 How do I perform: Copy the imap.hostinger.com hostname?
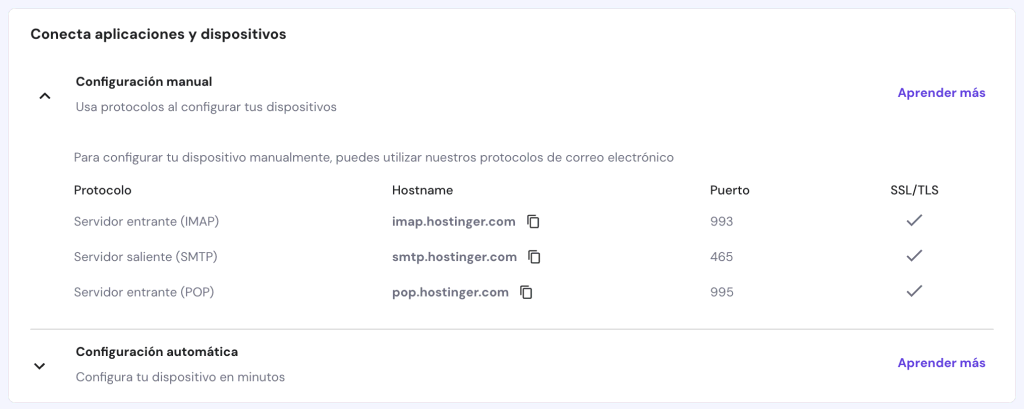tap(534, 221)
